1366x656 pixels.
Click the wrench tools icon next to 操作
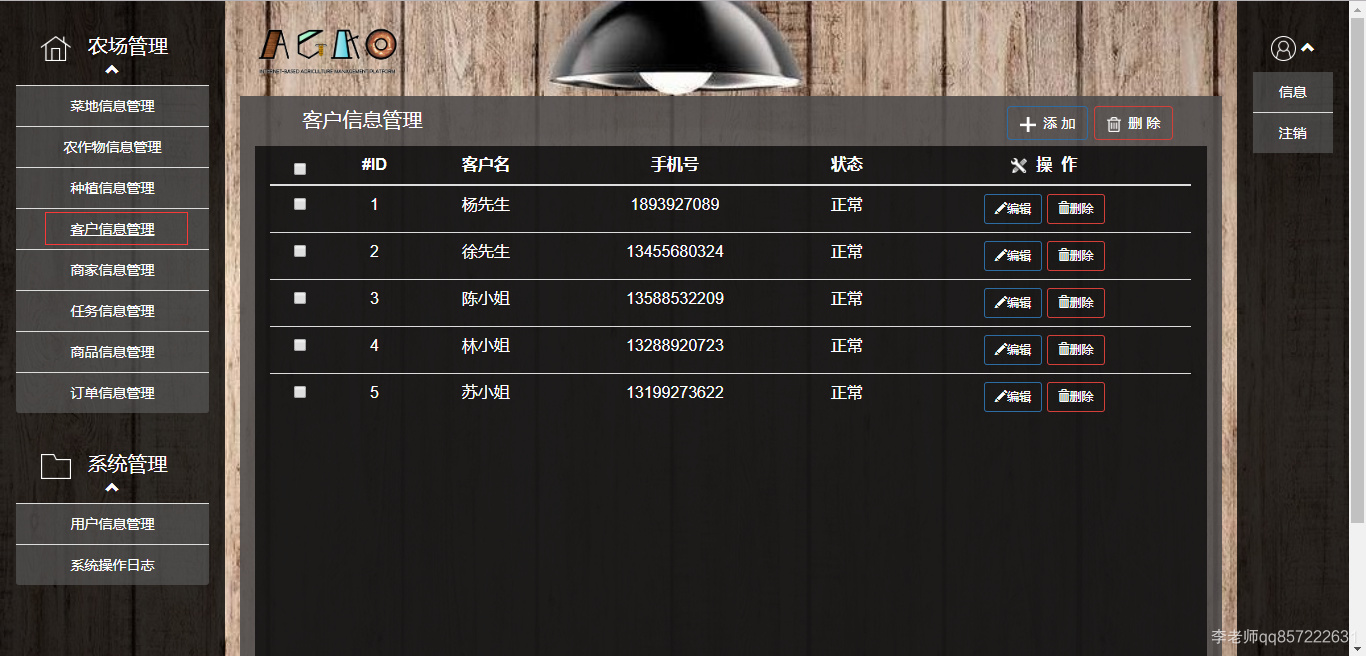coord(1019,166)
